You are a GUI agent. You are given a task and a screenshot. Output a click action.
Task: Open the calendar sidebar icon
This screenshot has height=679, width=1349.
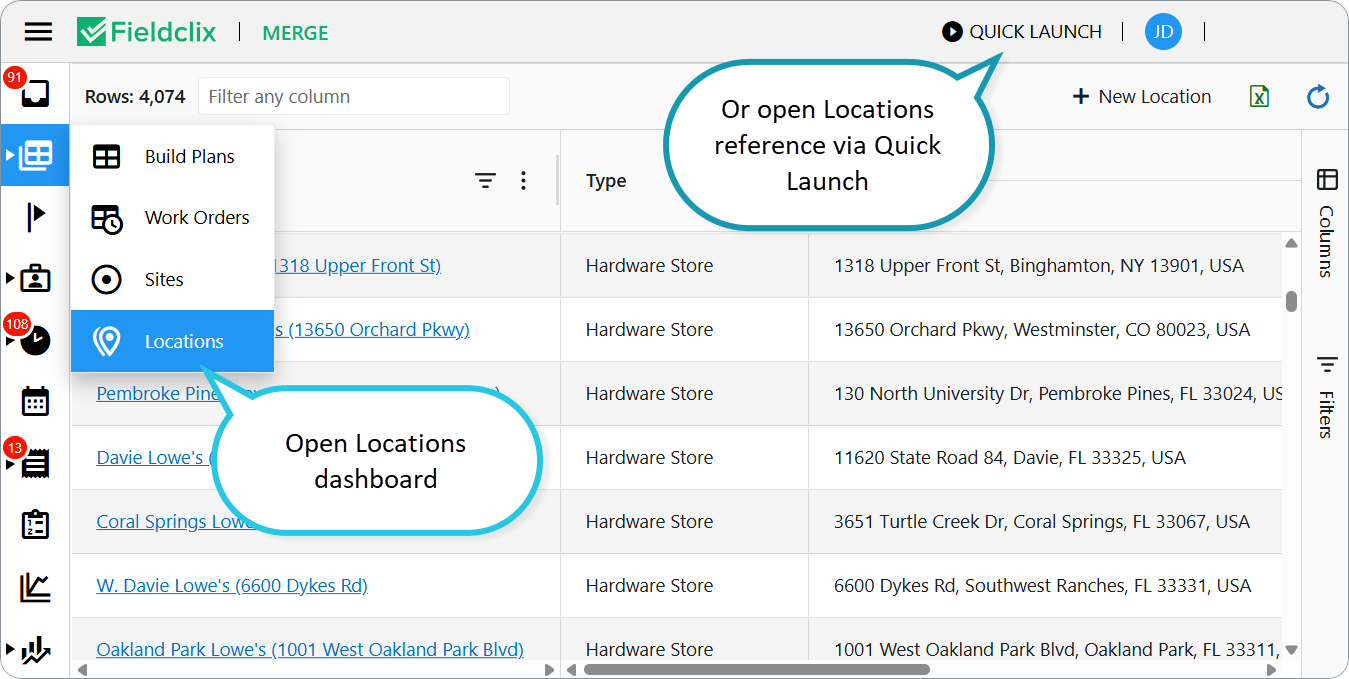pyautogui.click(x=35, y=401)
